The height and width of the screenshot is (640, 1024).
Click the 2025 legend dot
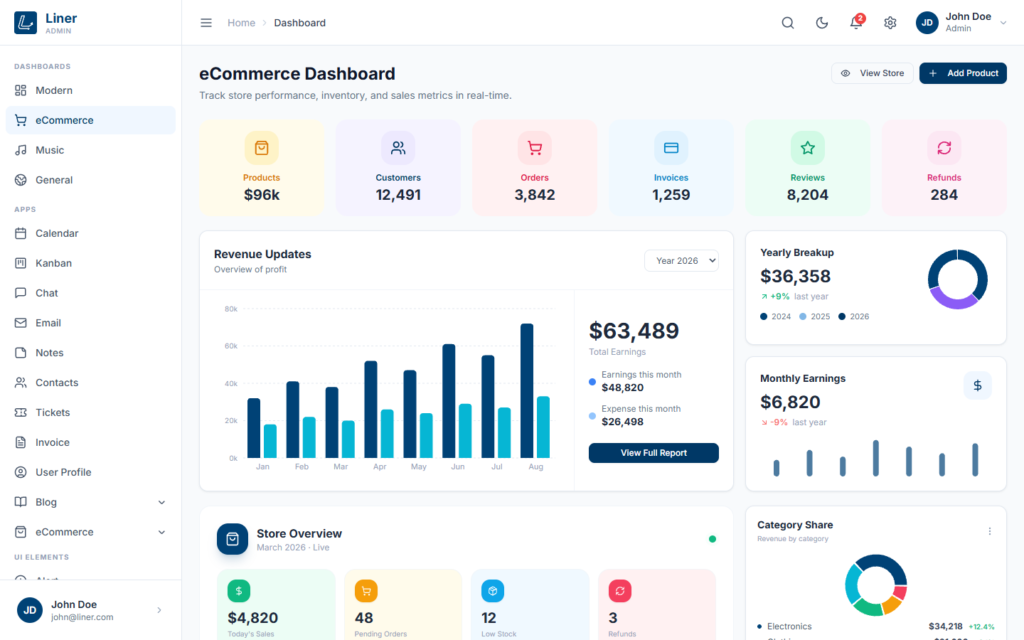803,316
